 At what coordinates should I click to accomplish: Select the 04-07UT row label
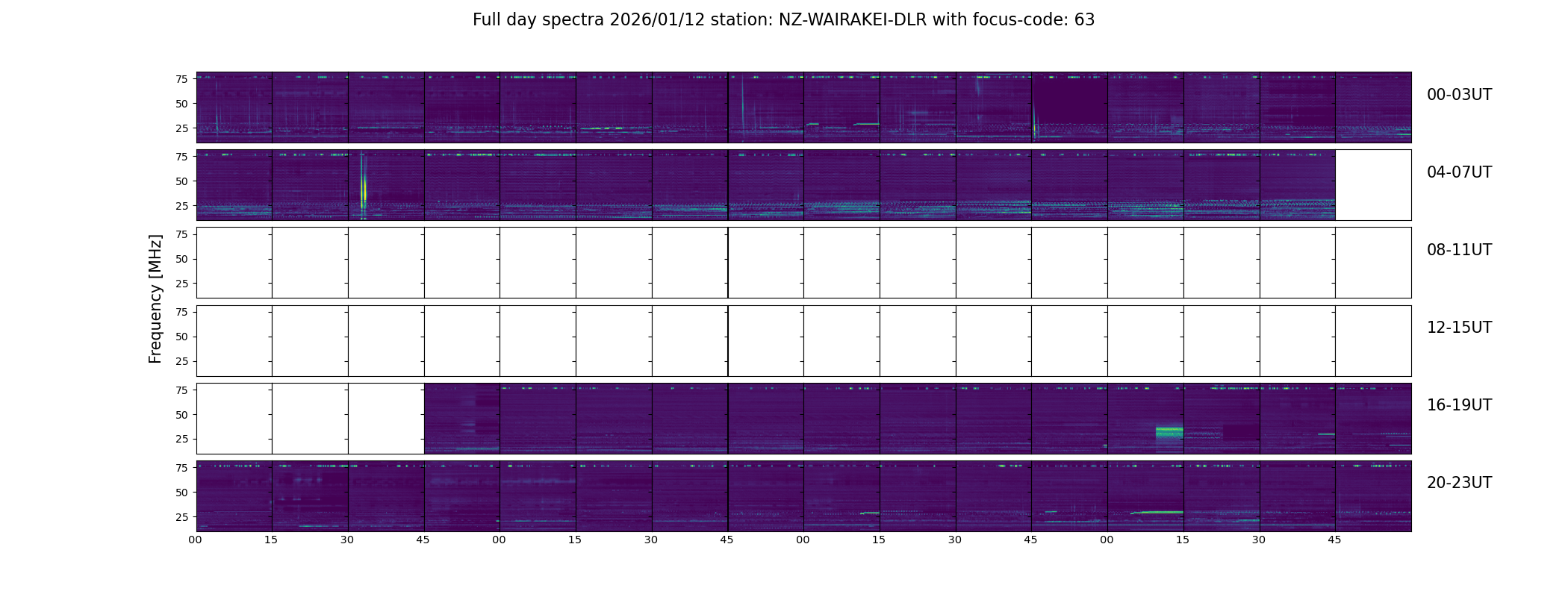click(x=1459, y=172)
